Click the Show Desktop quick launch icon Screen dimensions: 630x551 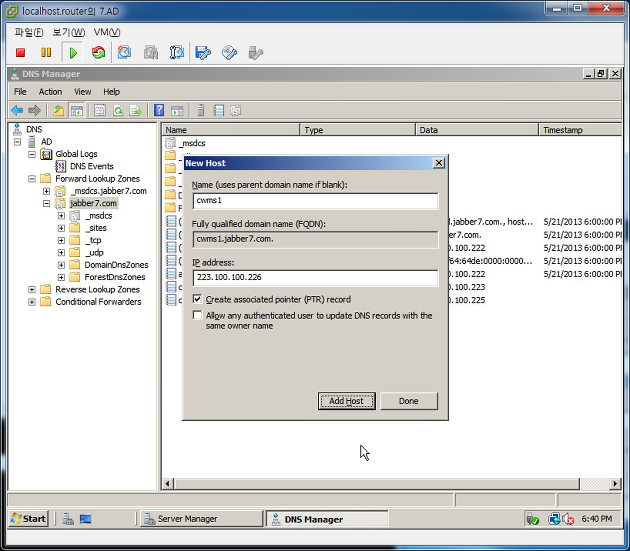tap(85, 519)
